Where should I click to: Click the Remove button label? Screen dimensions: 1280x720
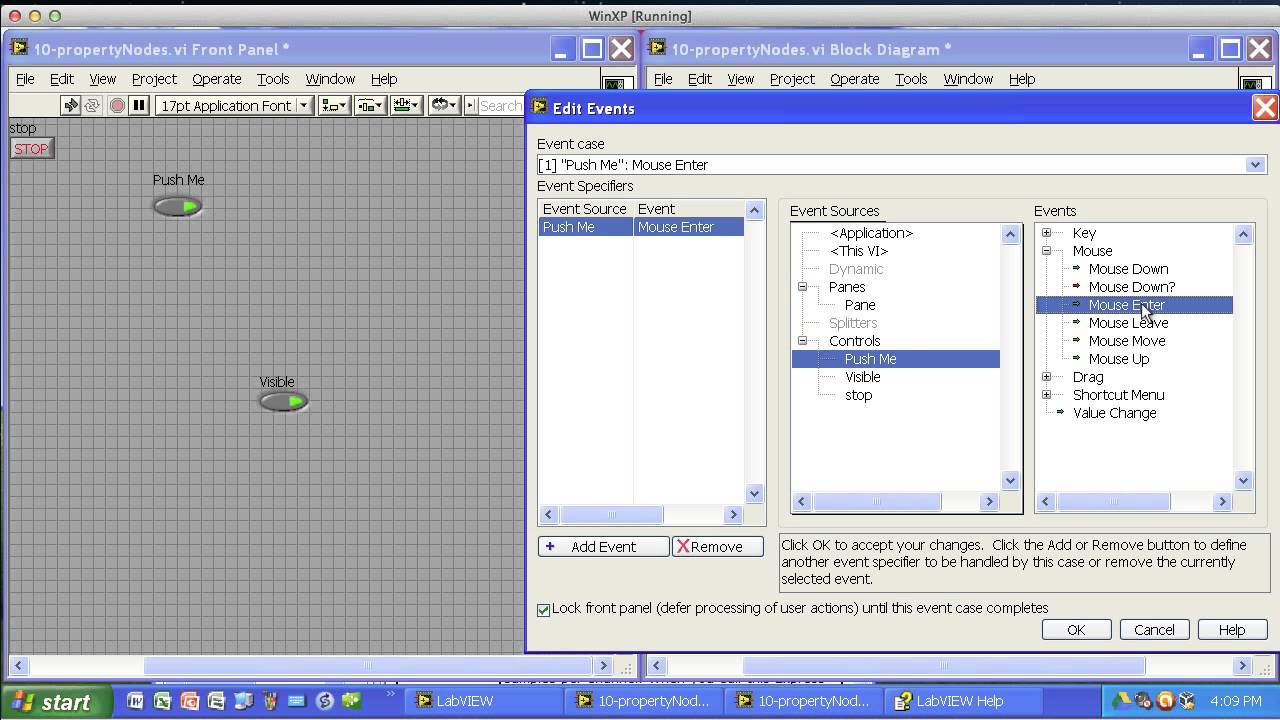point(716,547)
